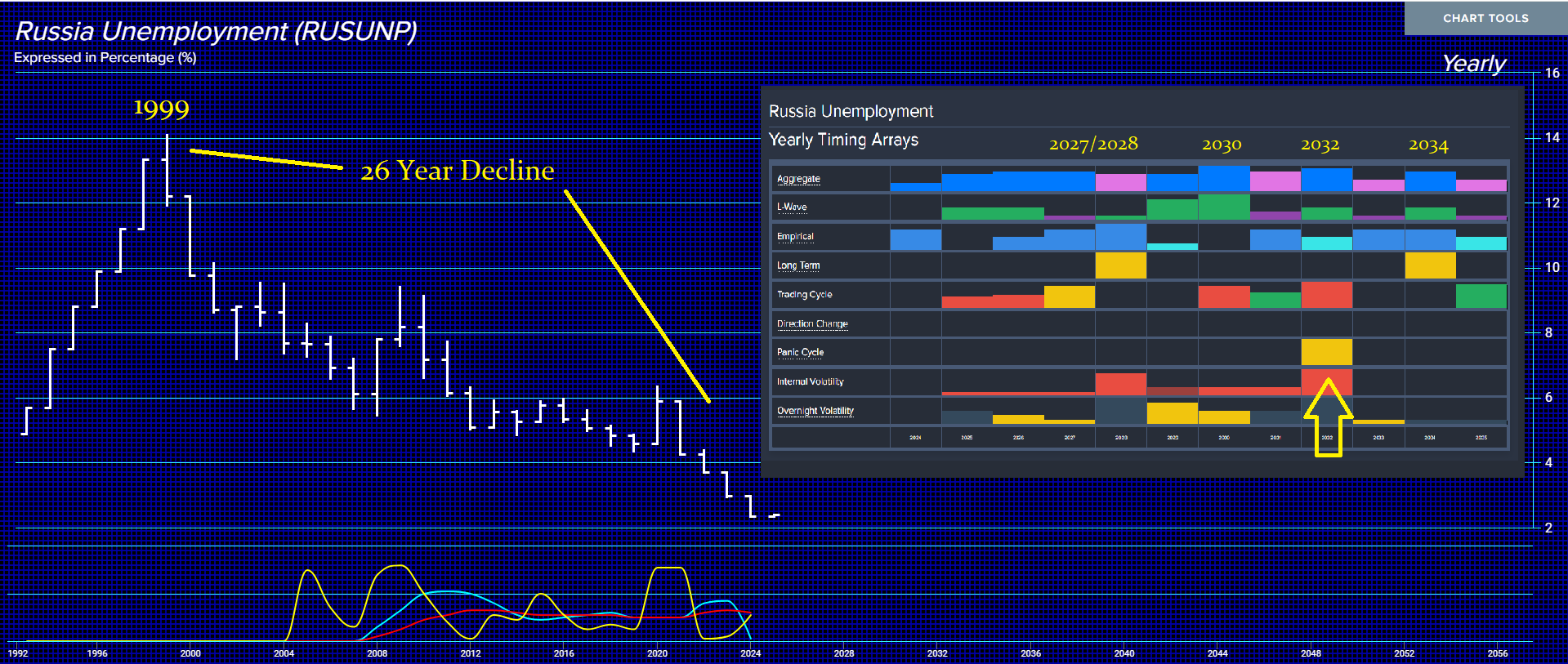Click the Overnight Volatility row label
Viewport: 1568px width, 664px height.
click(815, 411)
